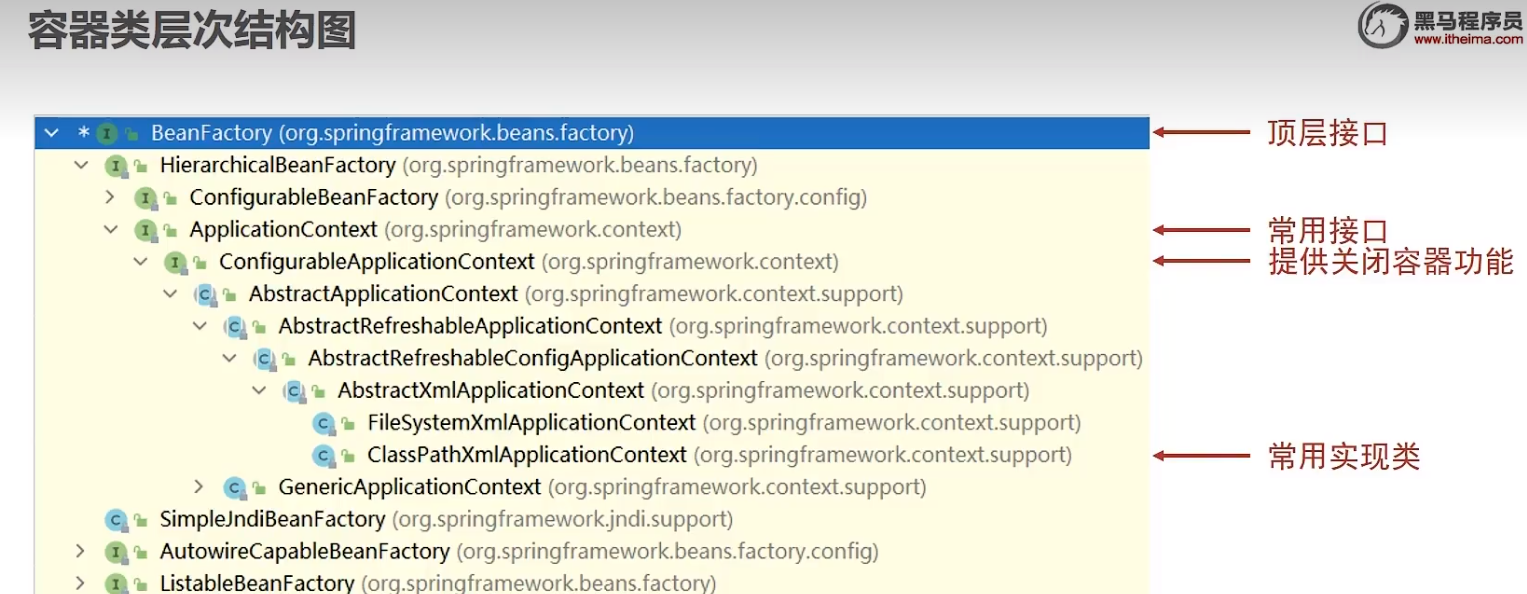Click the HierarchicalBeanFactory interface icon
This screenshot has width=1527, height=594.
coord(116,165)
